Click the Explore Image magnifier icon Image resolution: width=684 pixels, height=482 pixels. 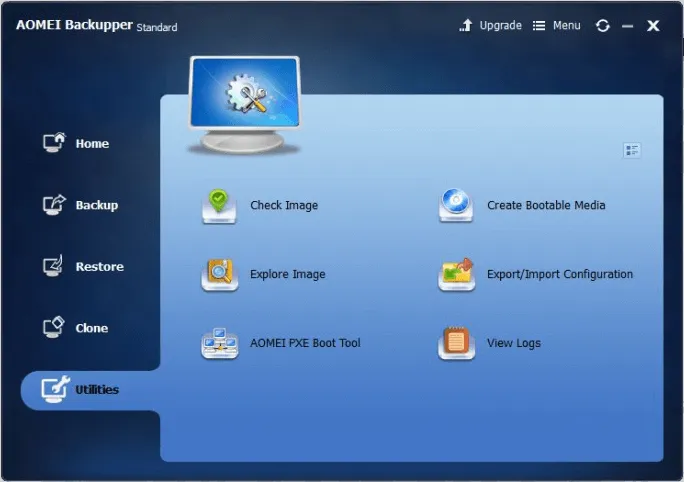(x=219, y=274)
